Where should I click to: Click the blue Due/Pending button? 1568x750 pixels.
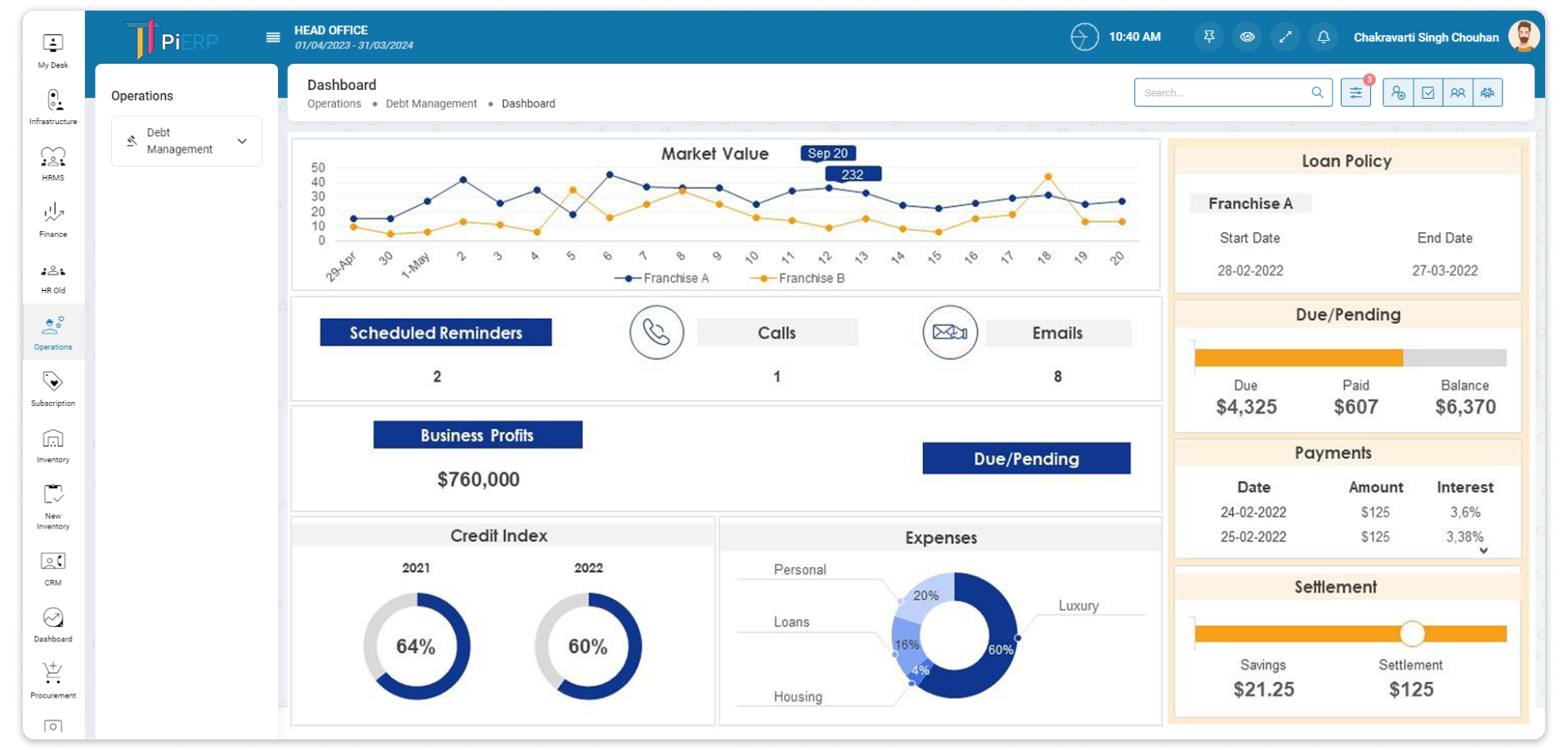[1026, 458]
